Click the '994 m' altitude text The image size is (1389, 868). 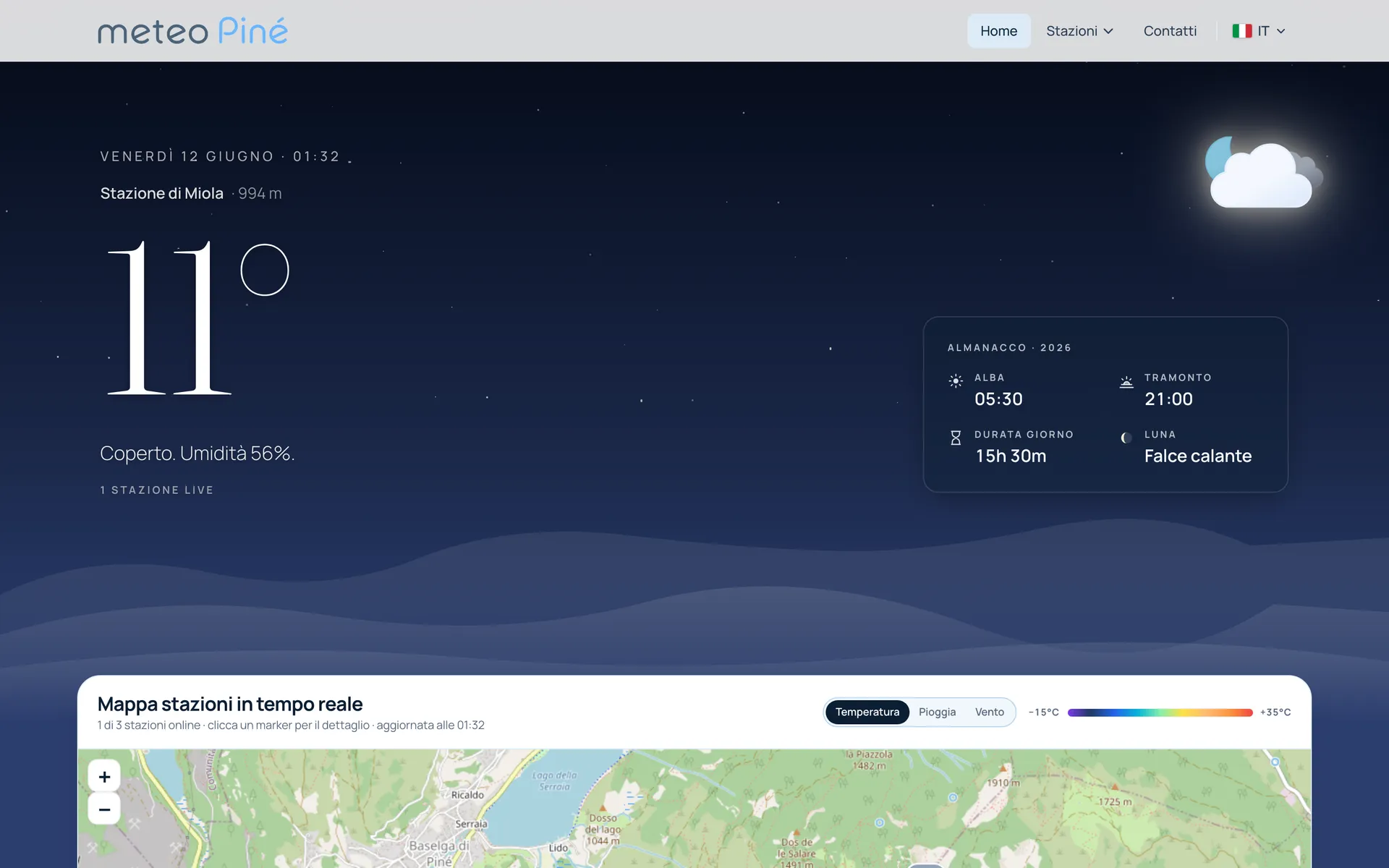[x=260, y=193]
